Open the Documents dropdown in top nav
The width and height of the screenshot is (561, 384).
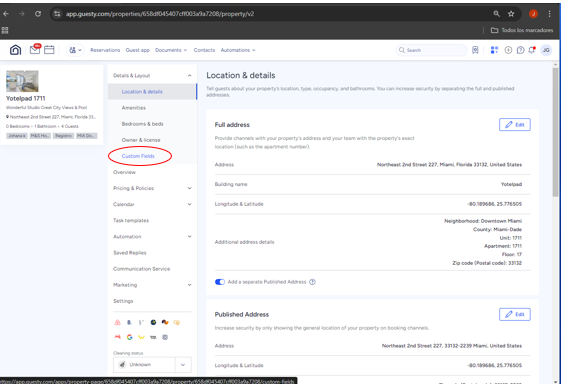click(171, 50)
